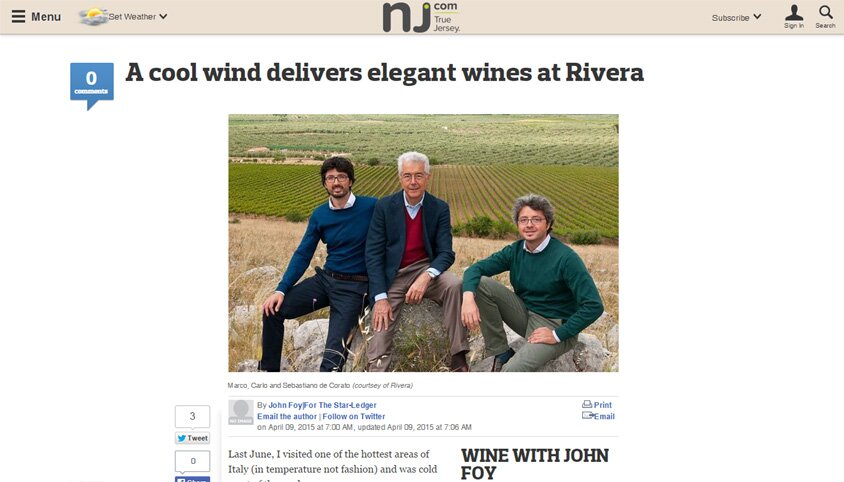Print the article
Viewport: 844px width, 482px height.
(x=597, y=404)
